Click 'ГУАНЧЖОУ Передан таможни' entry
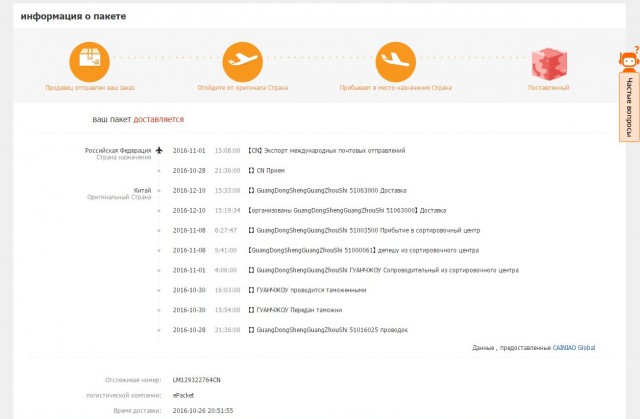 coord(295,310)
